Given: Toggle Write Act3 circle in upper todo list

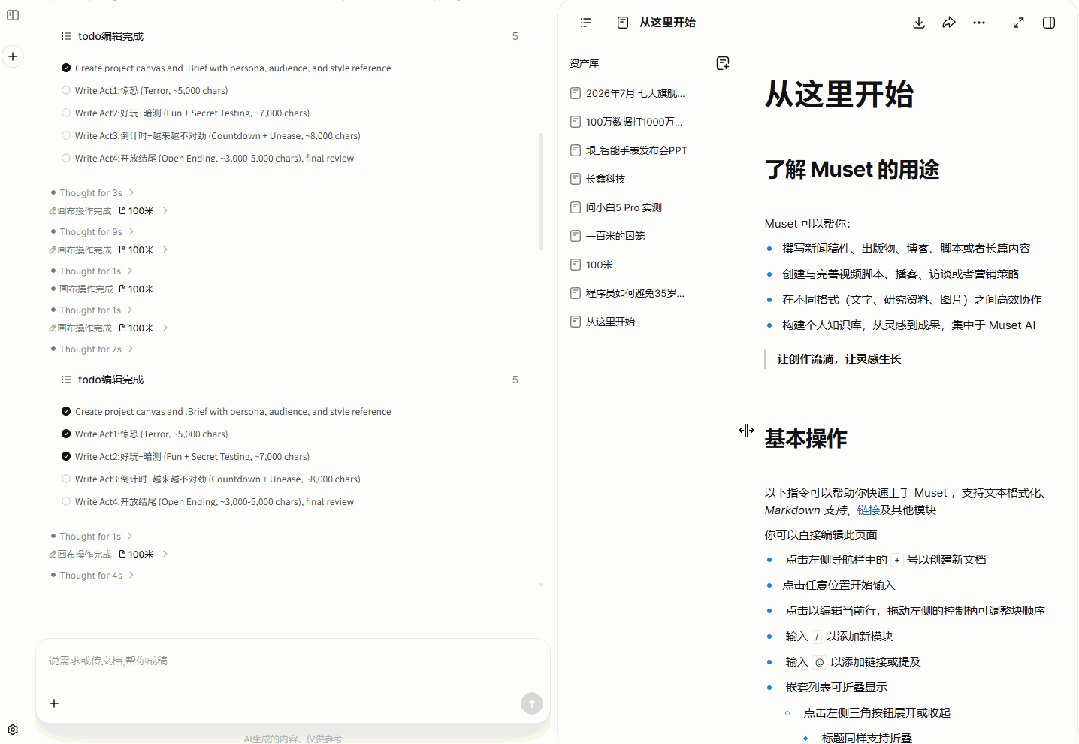Looking at the screenshot, I should point(66,136).
